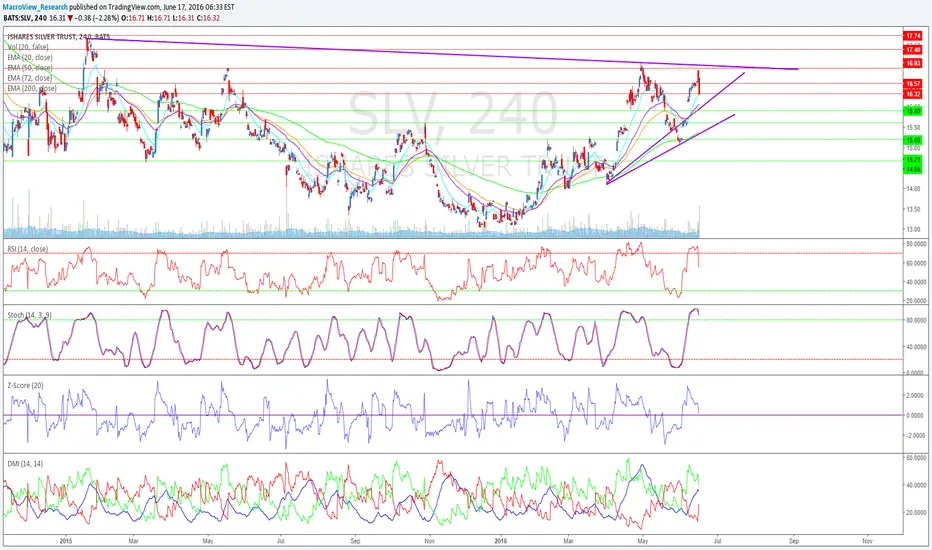This screenshot has width=932, height=550.
Task: Click the red 16.93 price level tag
Action: pyautogui.click(x=912, y=63)
